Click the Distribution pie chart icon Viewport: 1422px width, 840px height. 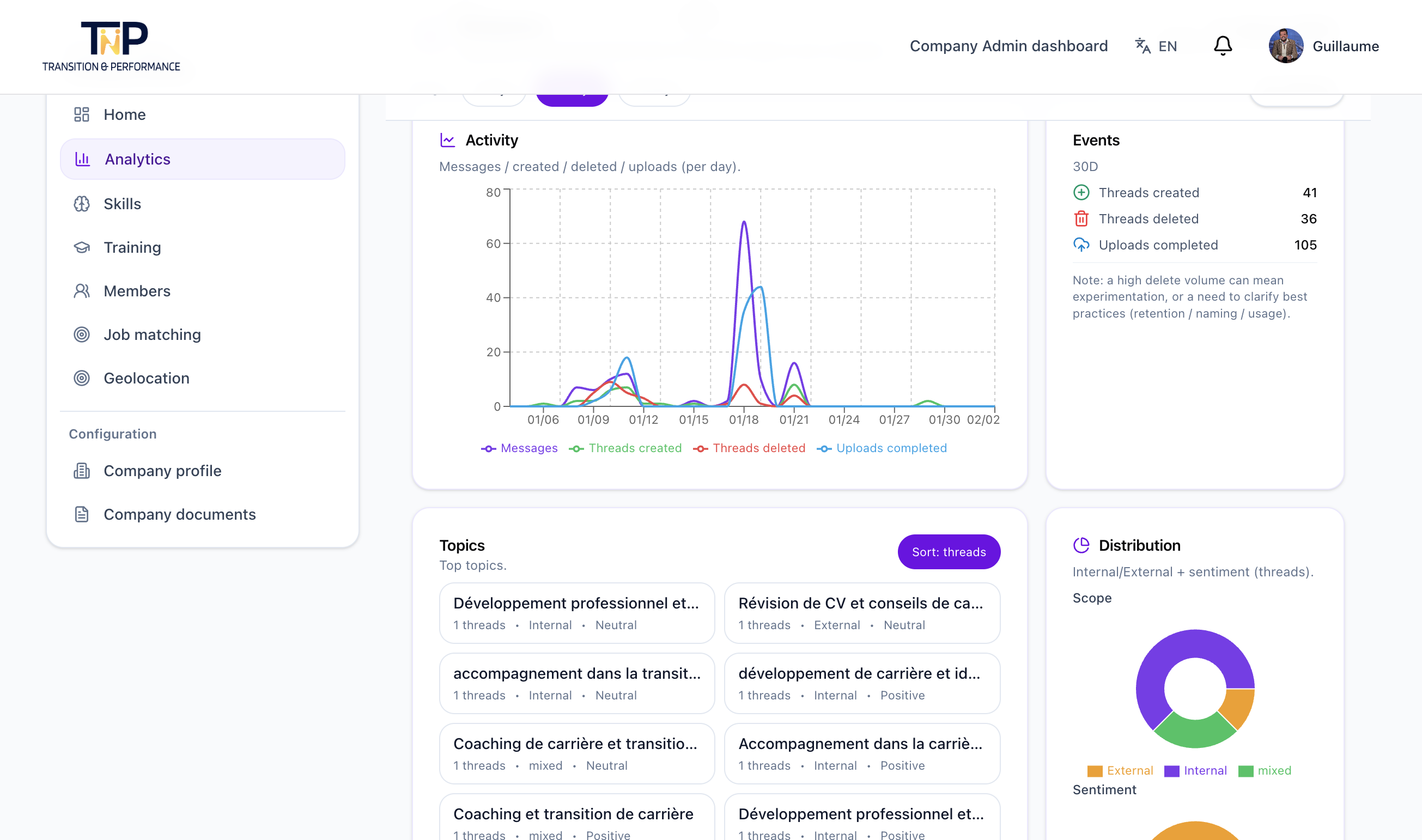click(1082, 545)
